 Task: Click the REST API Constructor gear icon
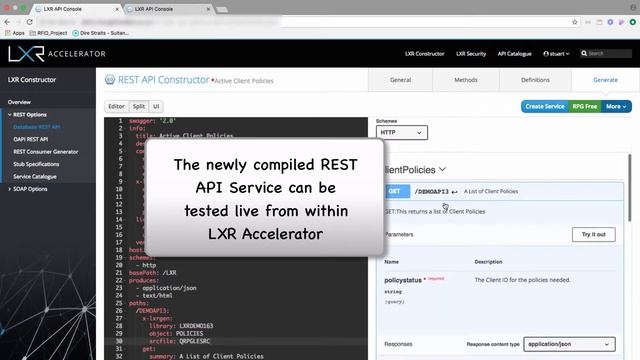tap(110, 80)
